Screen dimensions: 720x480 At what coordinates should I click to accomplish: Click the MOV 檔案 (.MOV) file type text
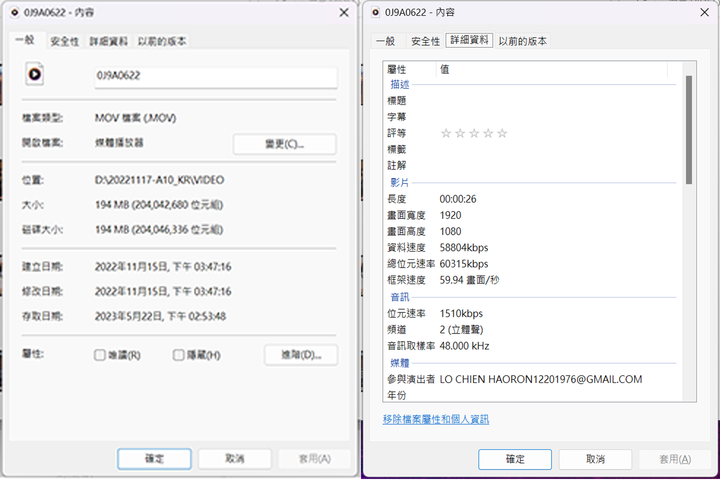pyautogui.click(x=135, y=118)
